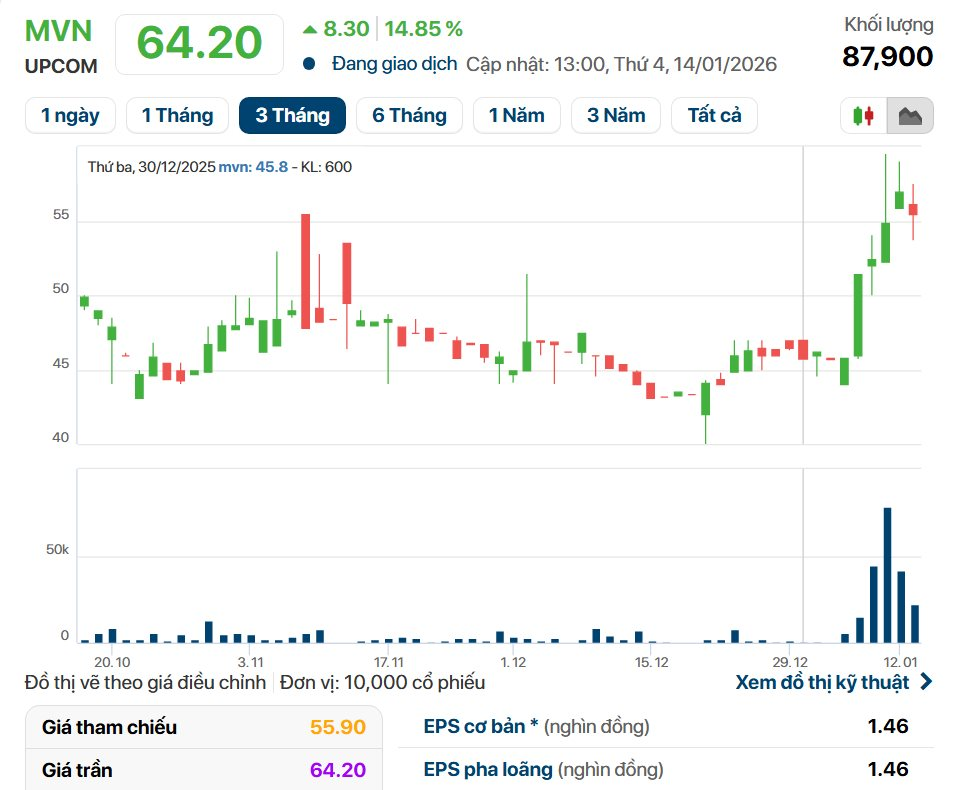Click the tallest volume bar near 12.01
The image size is (954, 790).
(x=886, y=575)
